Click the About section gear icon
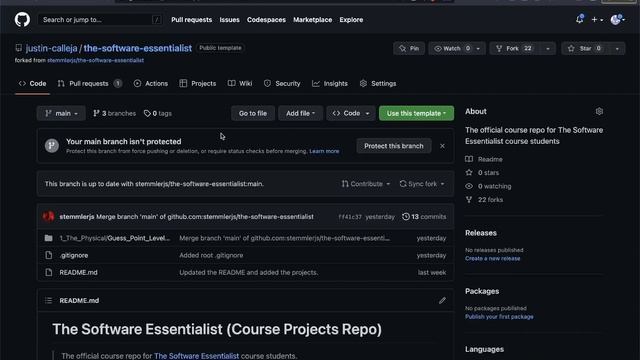Viewport: 640px width, 360px height. [x=599, y=111]
